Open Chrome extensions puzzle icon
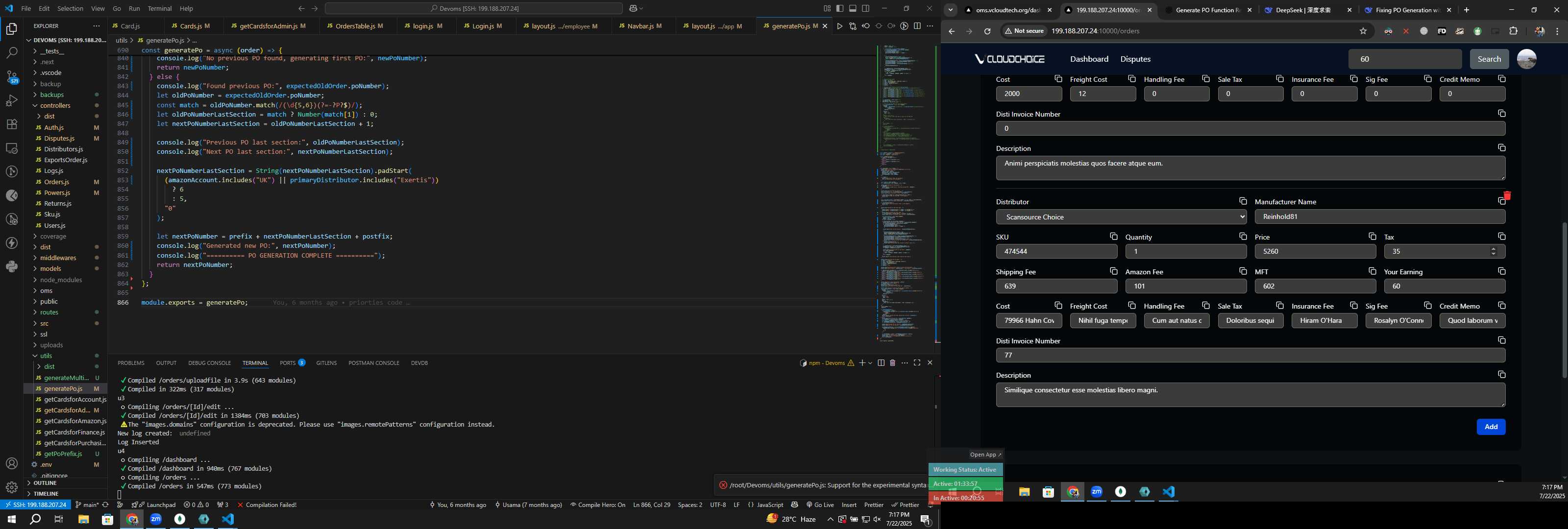The height and width of the screenshot is (529, 1568). (1513, 31)
